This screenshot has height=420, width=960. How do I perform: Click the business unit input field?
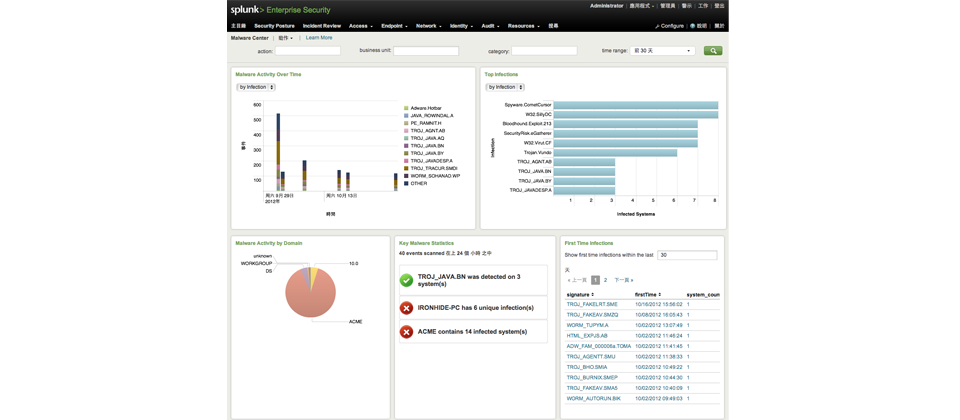pyautogui.click(x=426, y=51)
